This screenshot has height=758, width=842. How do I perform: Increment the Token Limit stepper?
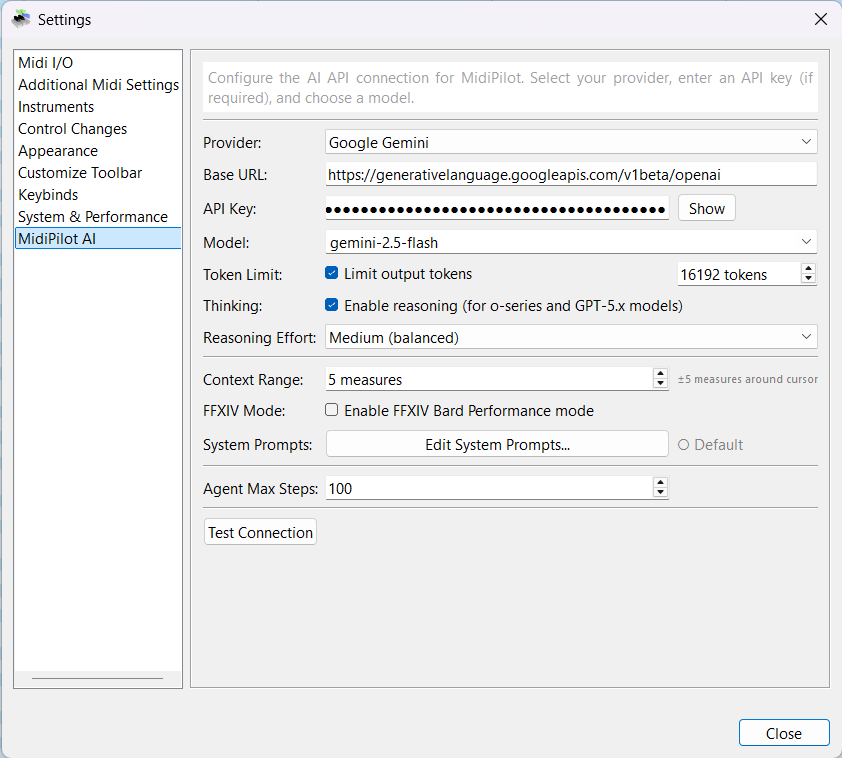pyautogui.click(x=809, y=269)
